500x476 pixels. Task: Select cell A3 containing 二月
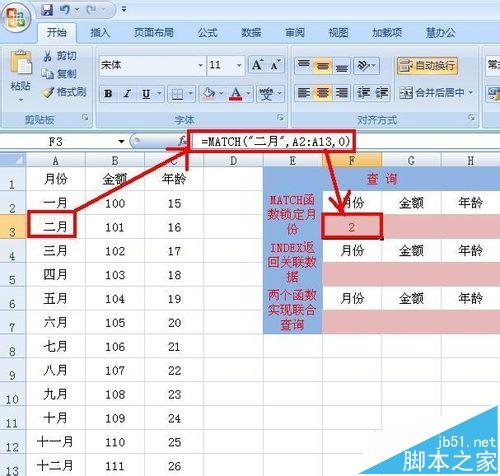click(55, 227)
